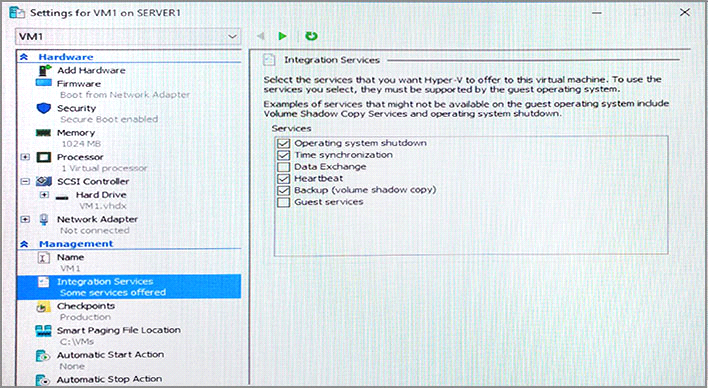Select the Automatic Stop Action entry
This screenshot has width=708, height=388.
pos(109,379)
